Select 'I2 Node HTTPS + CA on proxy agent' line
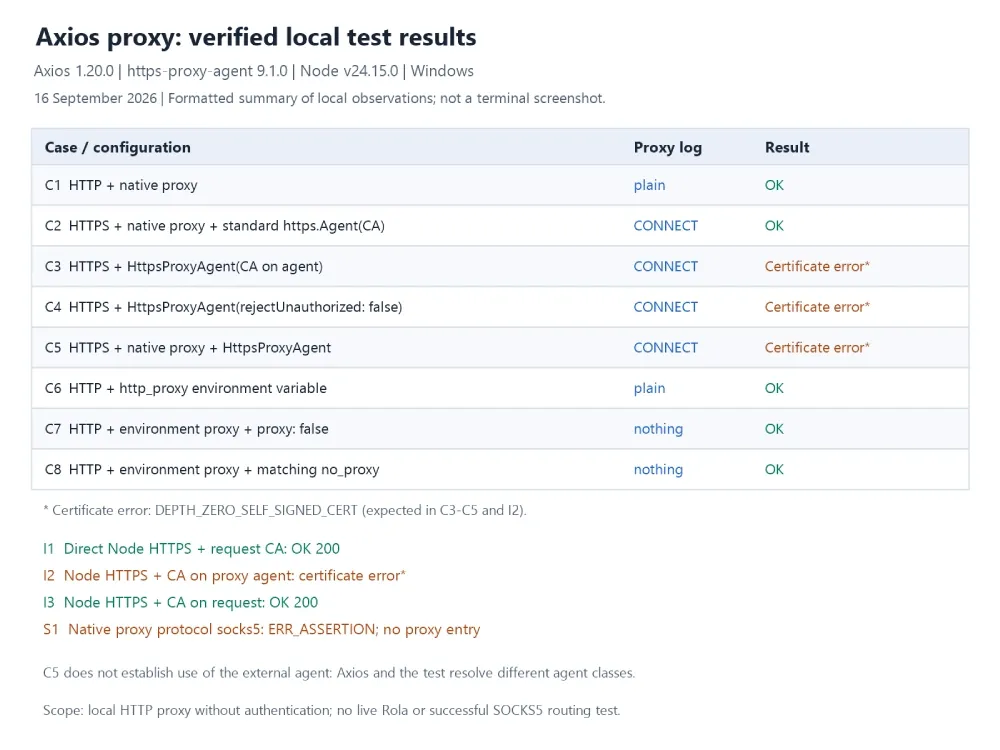Screen dimensions: 1000x750 (224, 576)
